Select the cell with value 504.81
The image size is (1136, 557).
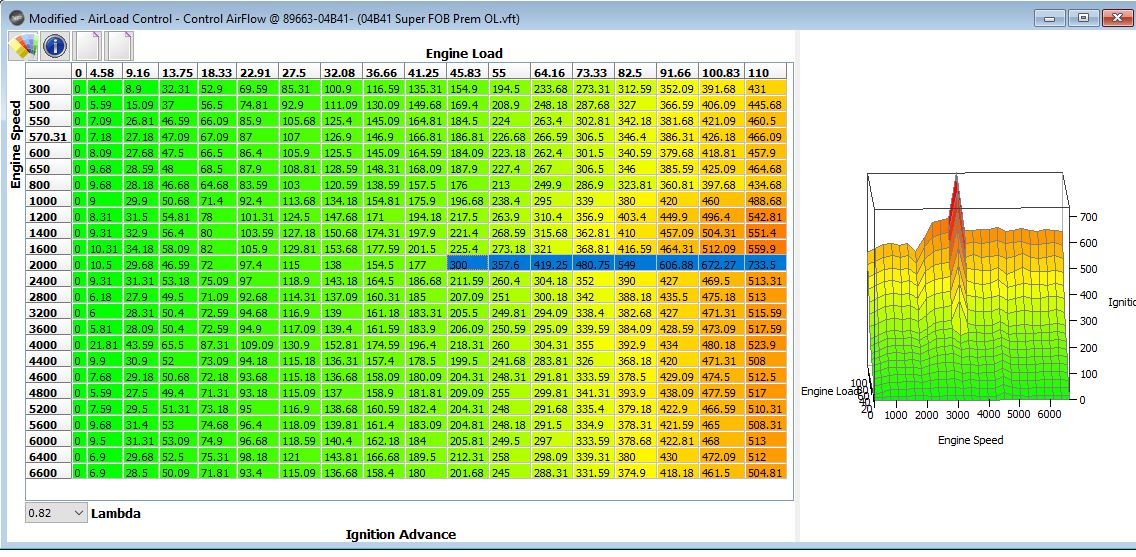tap(765, 472)
